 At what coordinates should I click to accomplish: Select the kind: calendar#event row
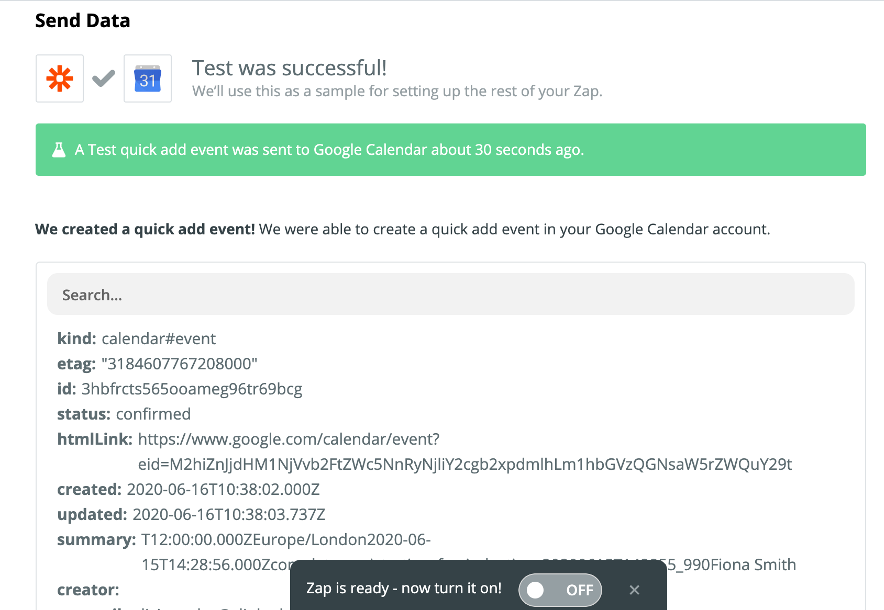[x=136, y=338]
